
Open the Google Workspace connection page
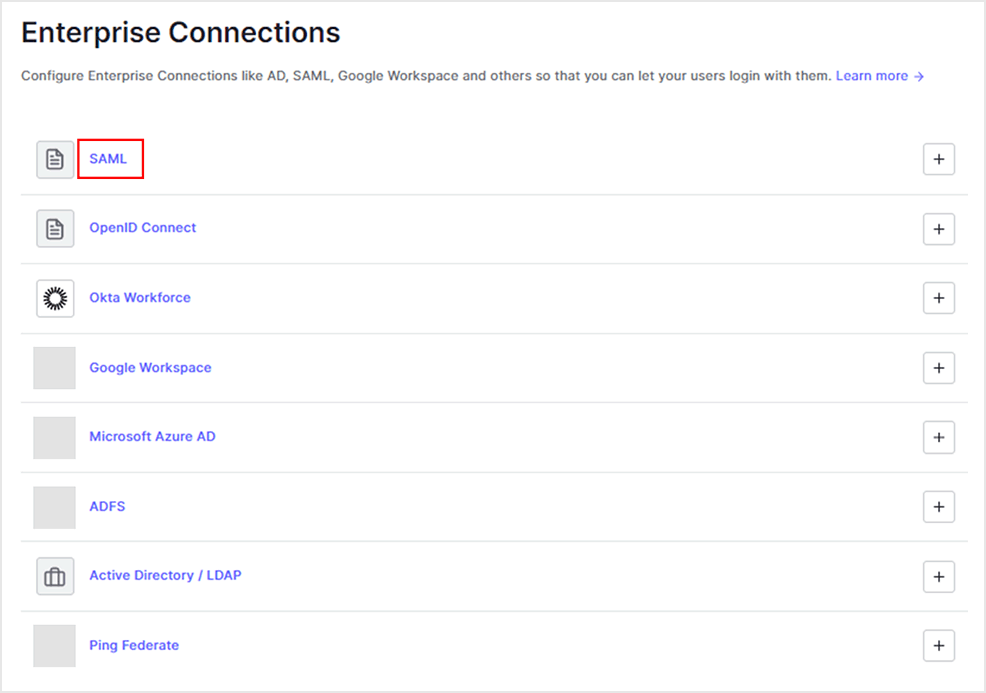pos(150,367)
